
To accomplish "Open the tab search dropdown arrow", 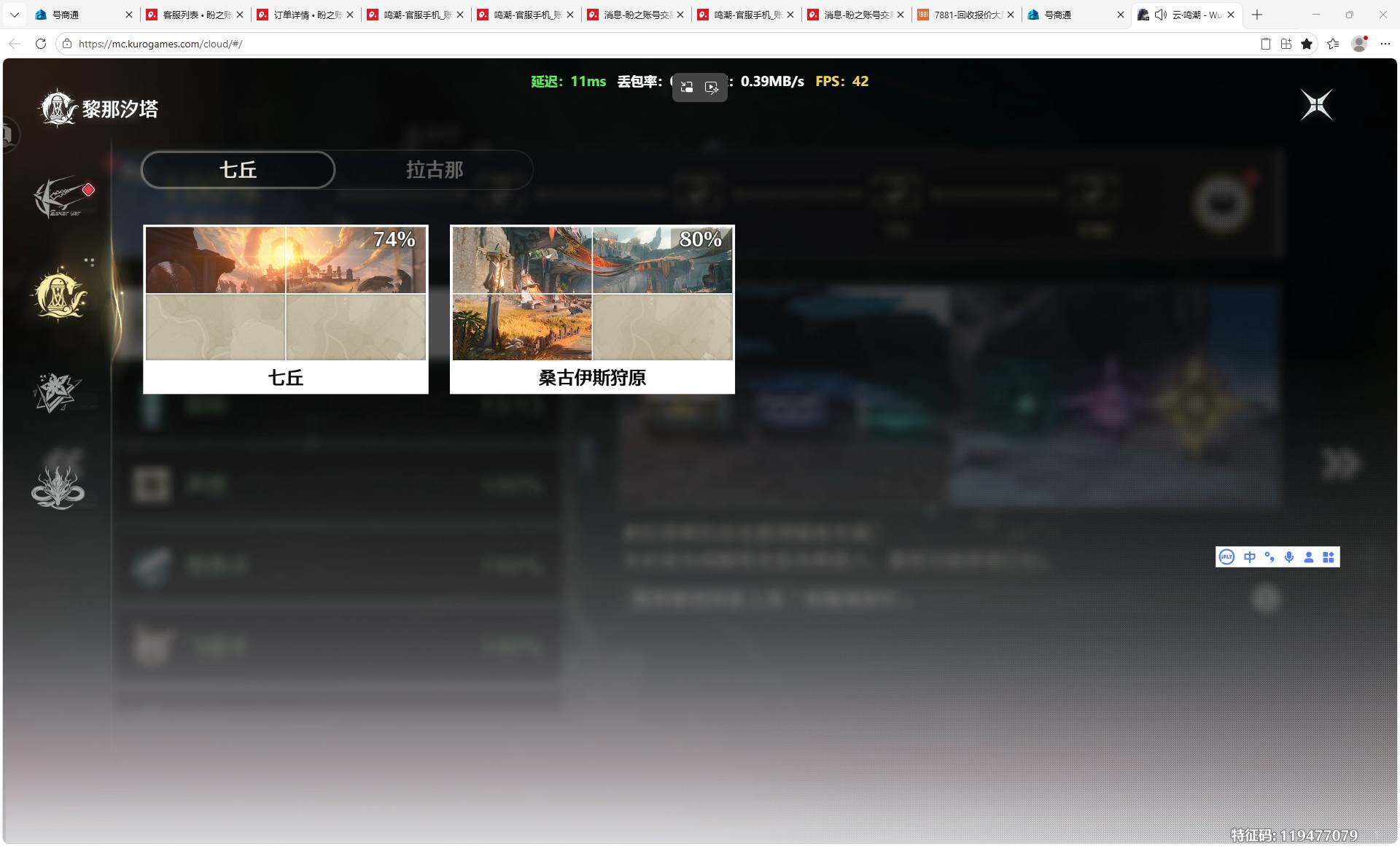I will point(15,15).
